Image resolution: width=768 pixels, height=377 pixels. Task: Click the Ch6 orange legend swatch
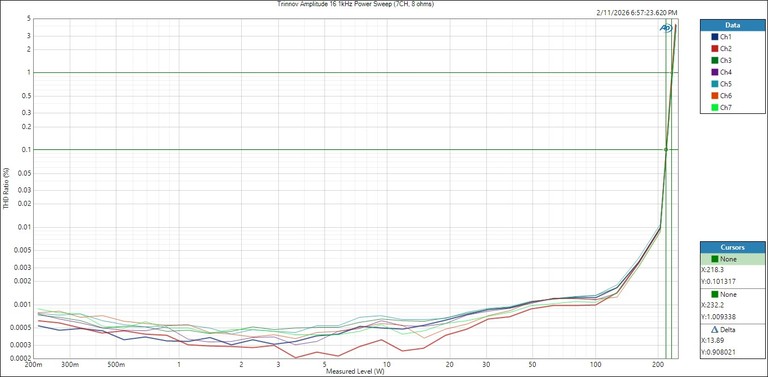715,95
